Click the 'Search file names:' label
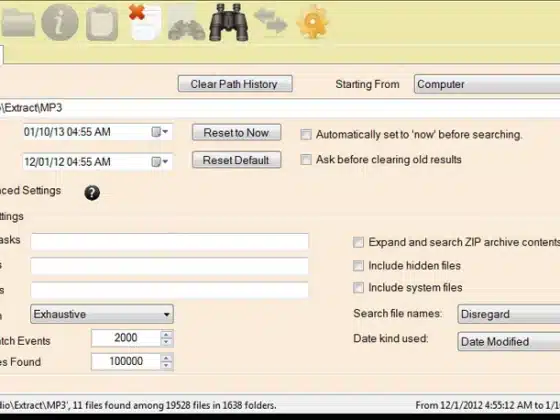 click(398, 314)
